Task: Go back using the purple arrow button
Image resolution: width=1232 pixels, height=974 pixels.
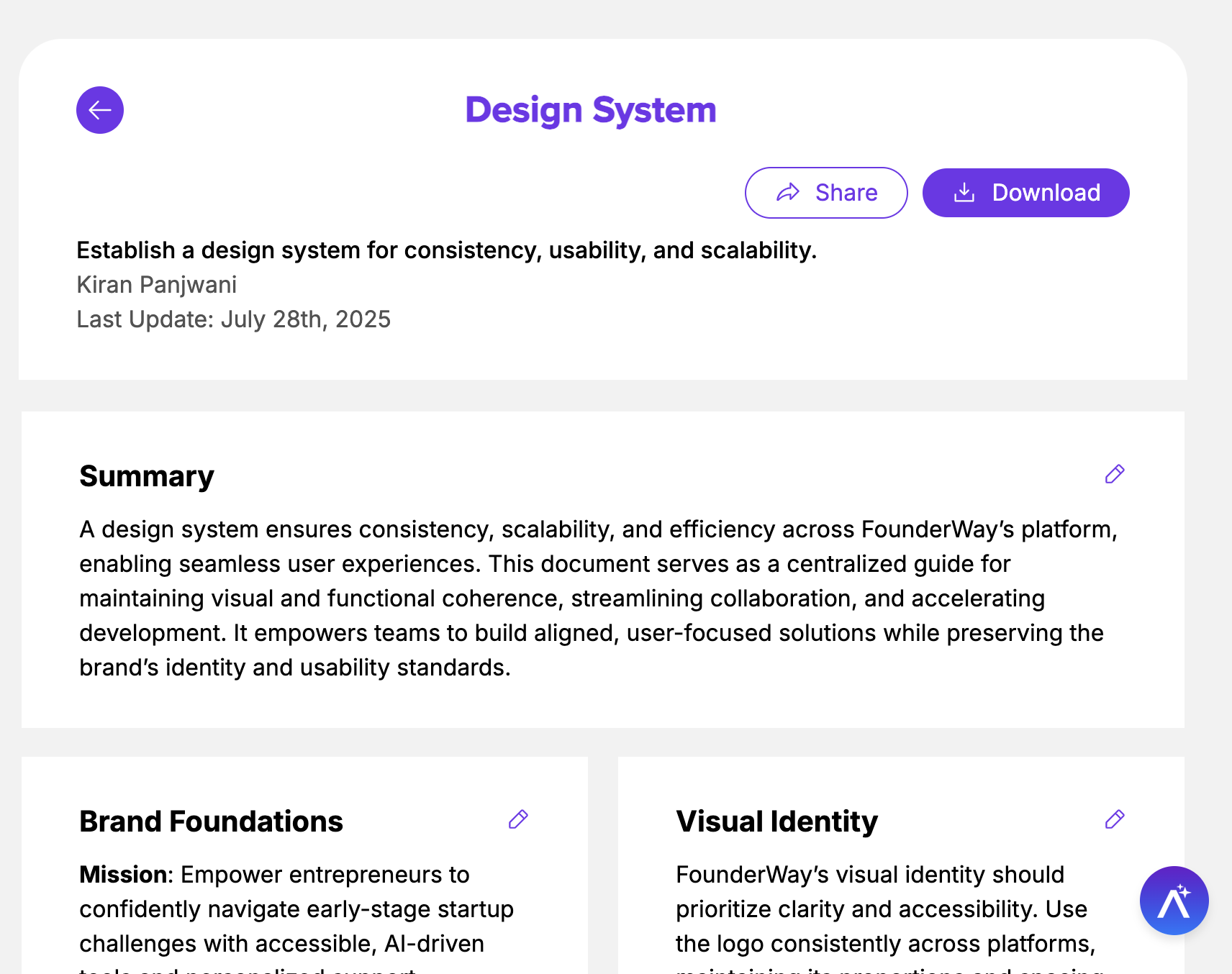Action: 100,110
